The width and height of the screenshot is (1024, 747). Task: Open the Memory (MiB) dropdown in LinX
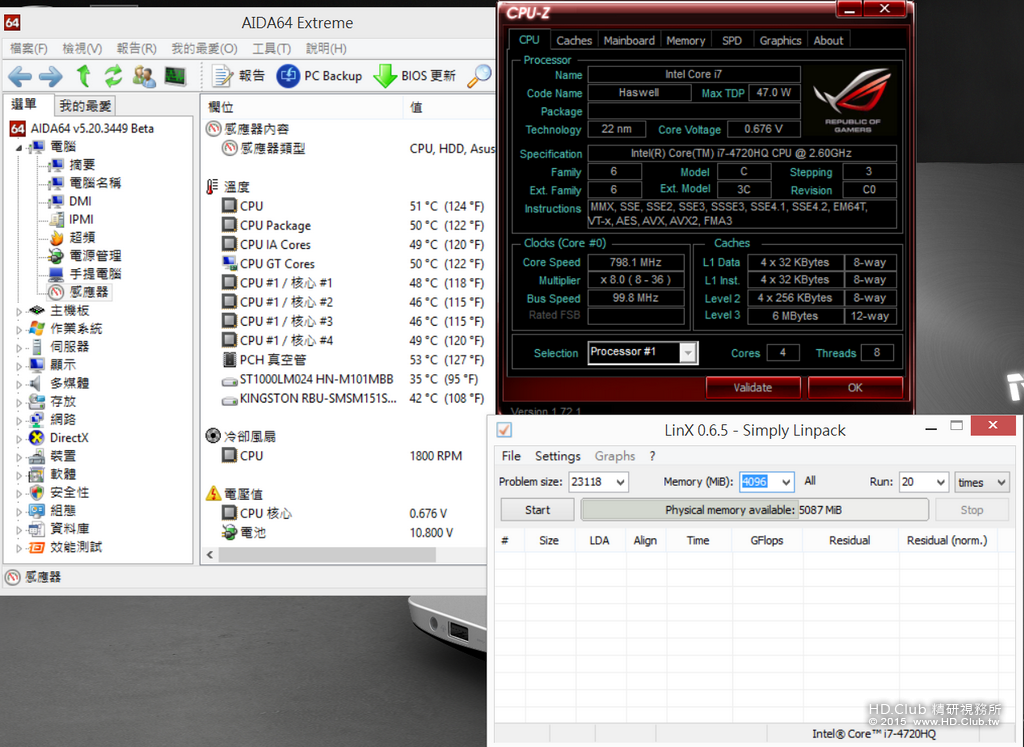786,483
